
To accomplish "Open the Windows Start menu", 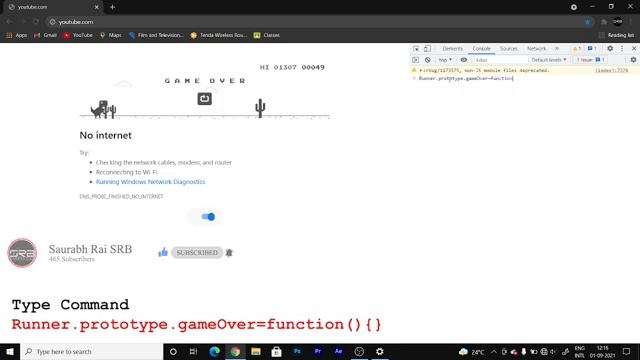I will click(10, 351).
